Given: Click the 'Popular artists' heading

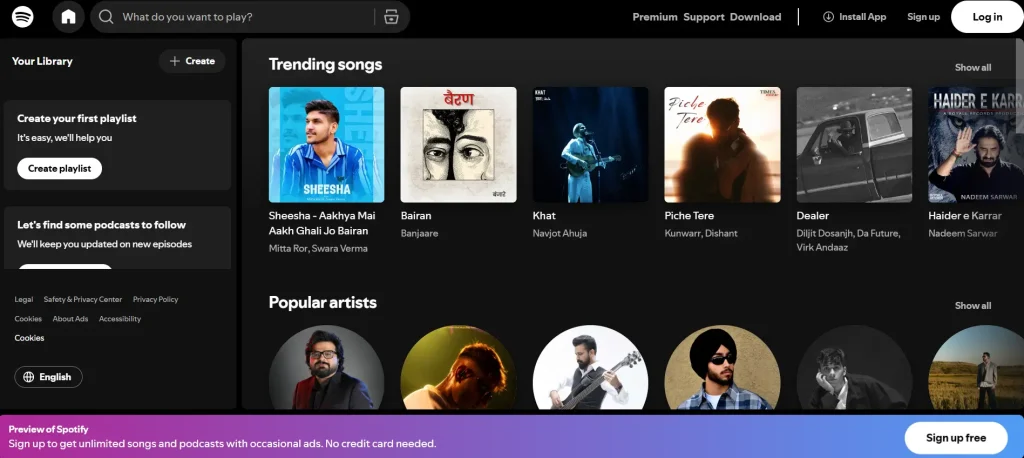Looking at the screenshot, I should [x=323, y=303].
